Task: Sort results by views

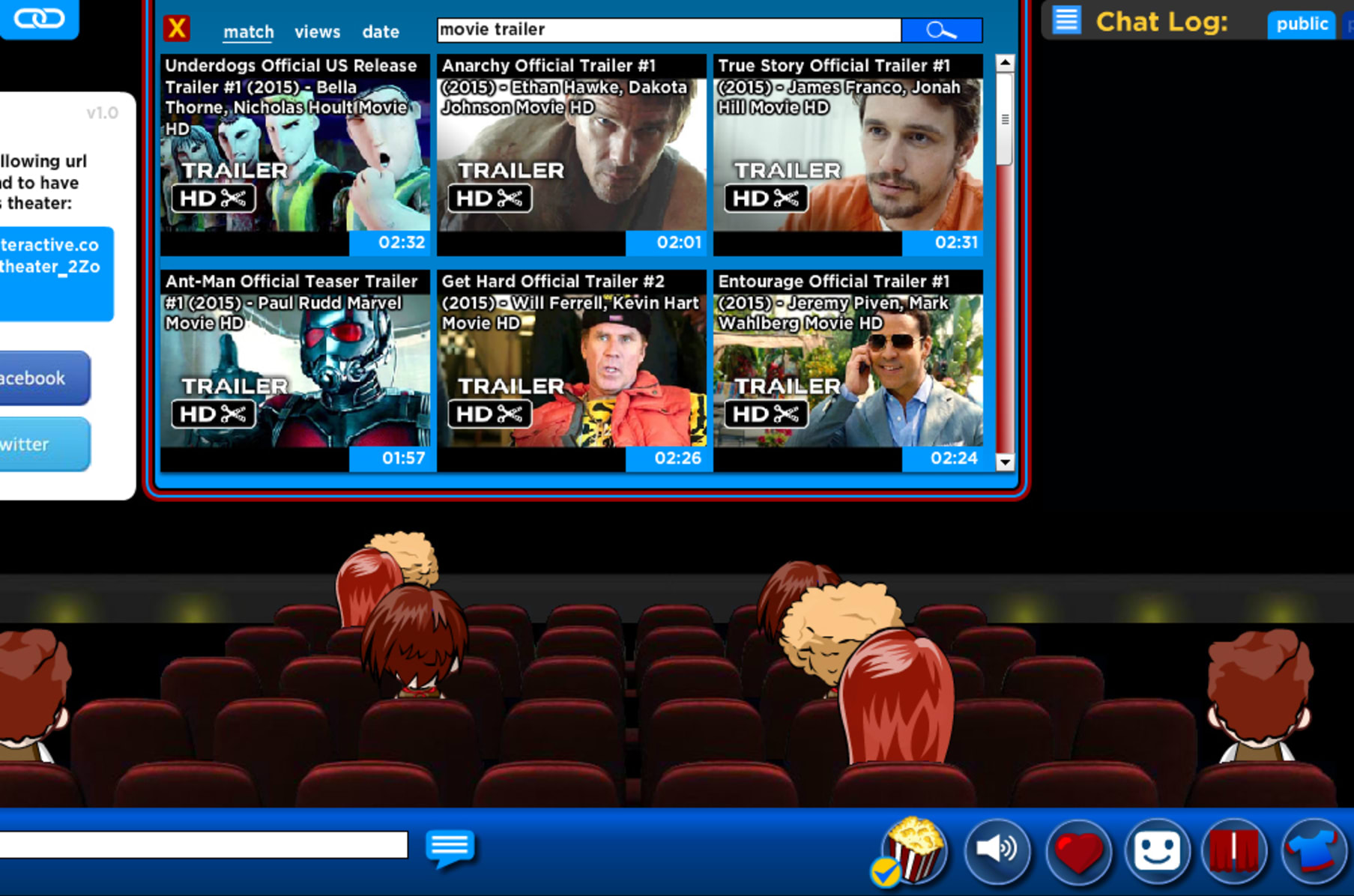Action: click(317, 31)
